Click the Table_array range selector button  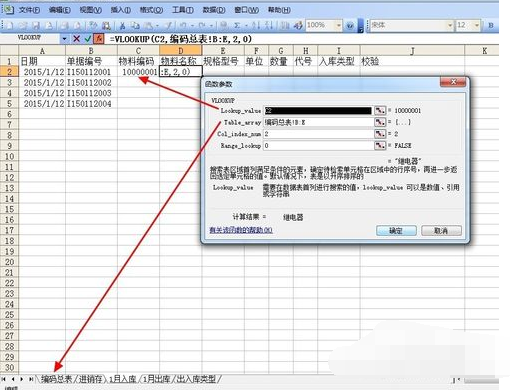coord(380,122)
